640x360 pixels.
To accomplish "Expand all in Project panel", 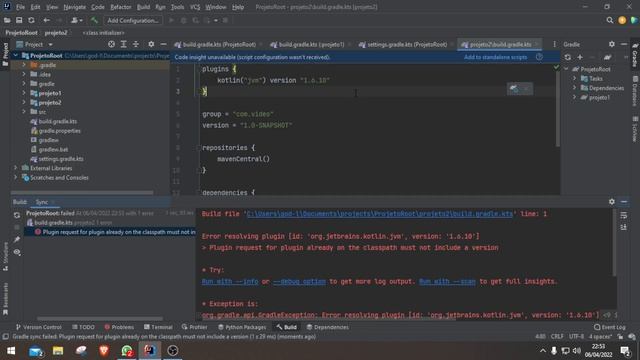I will point(123,44).
